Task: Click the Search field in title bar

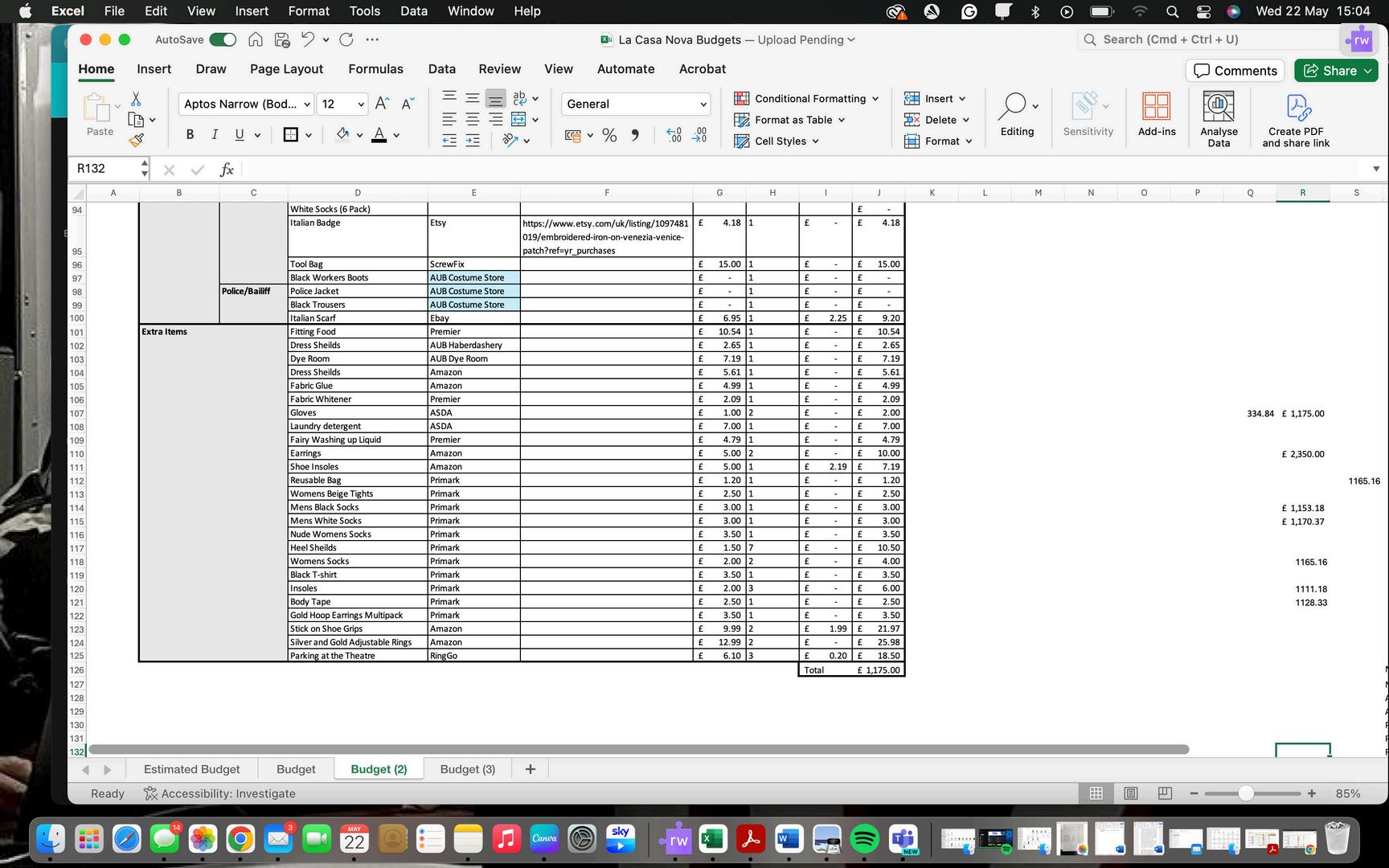Action: (1208, 39)
